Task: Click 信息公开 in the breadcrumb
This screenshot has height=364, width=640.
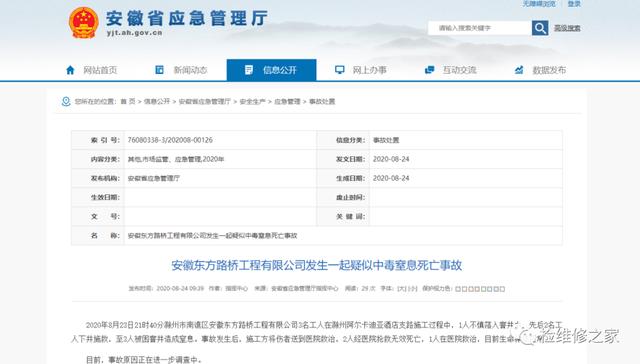Action: [x=157, y=101]
